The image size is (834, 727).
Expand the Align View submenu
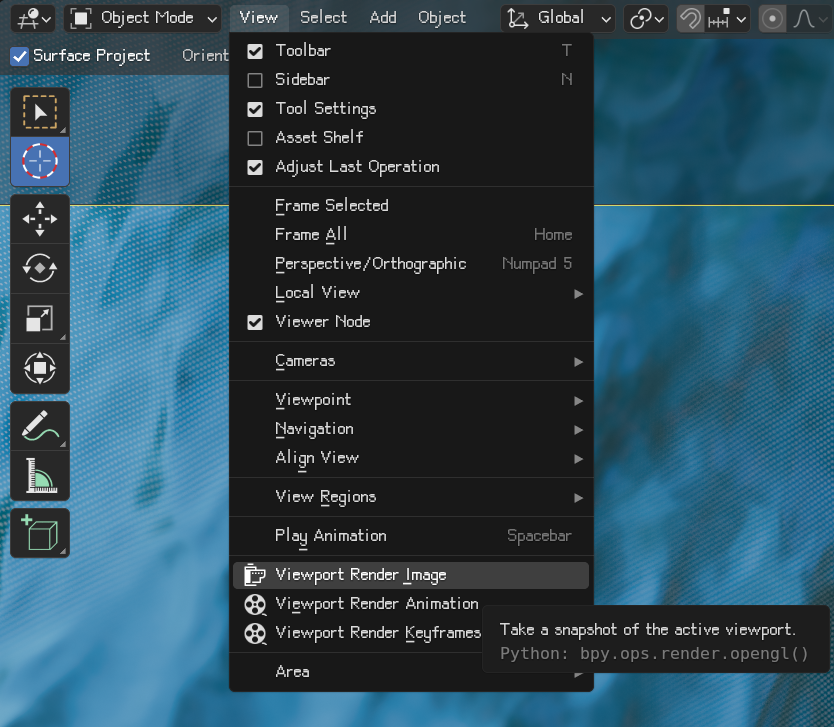(411, 458)
